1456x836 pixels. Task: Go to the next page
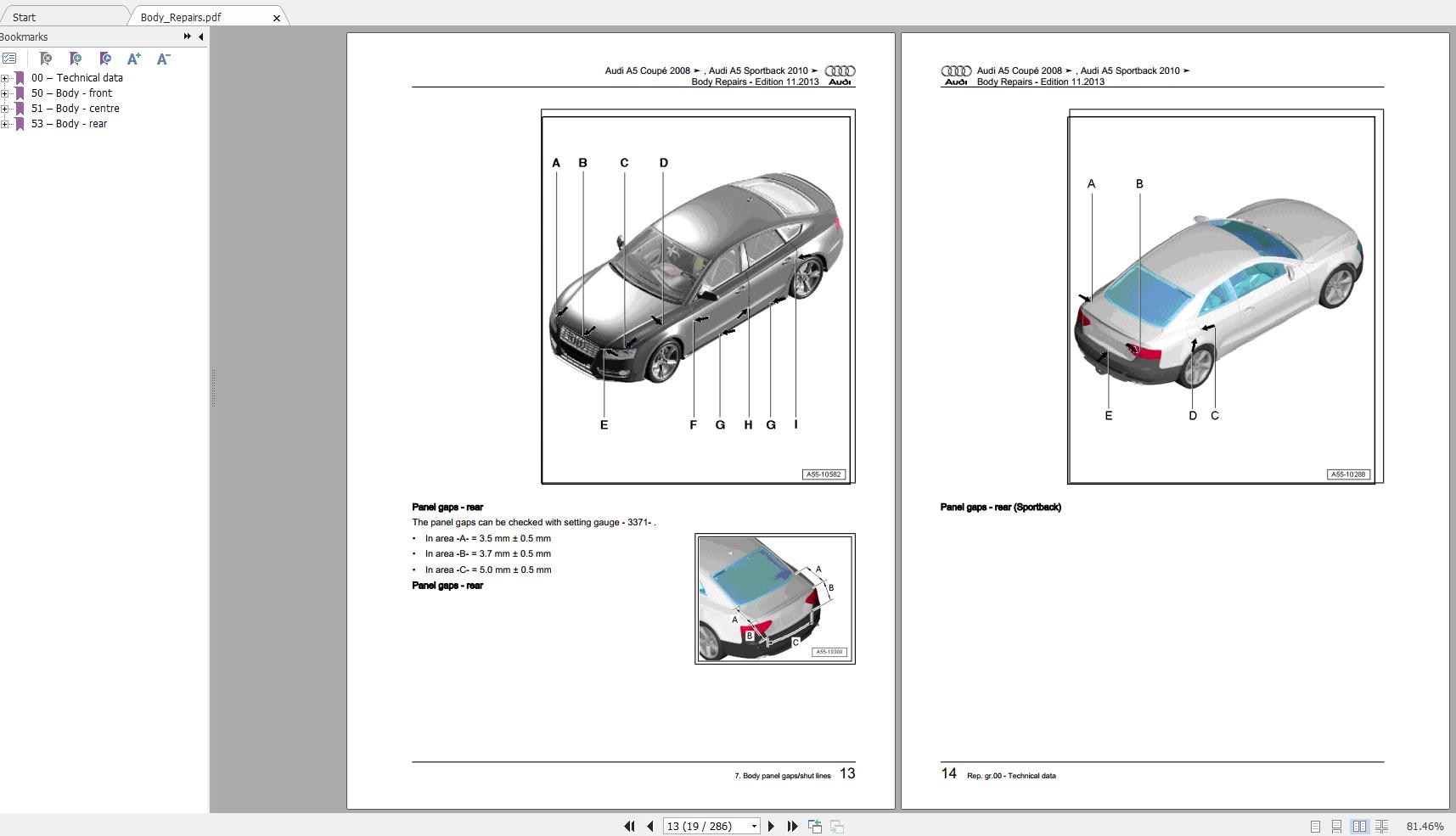(x=771, y=826)
